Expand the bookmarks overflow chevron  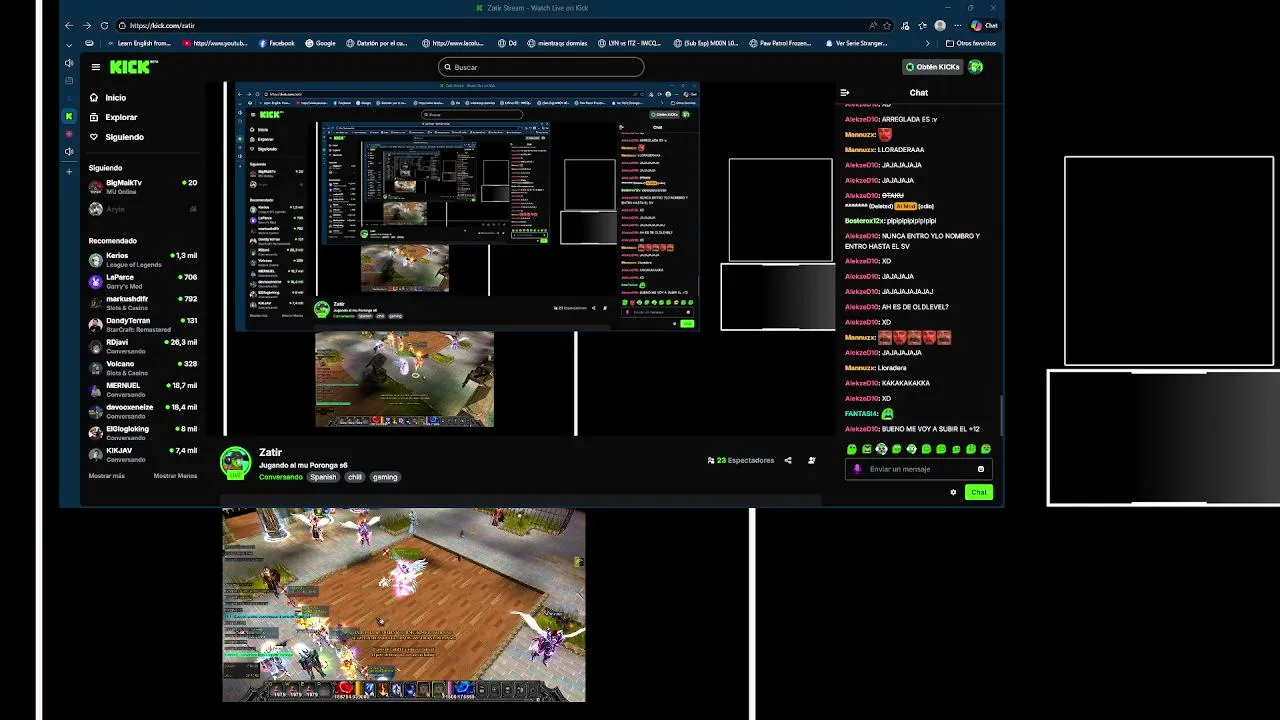pos(929,44)
